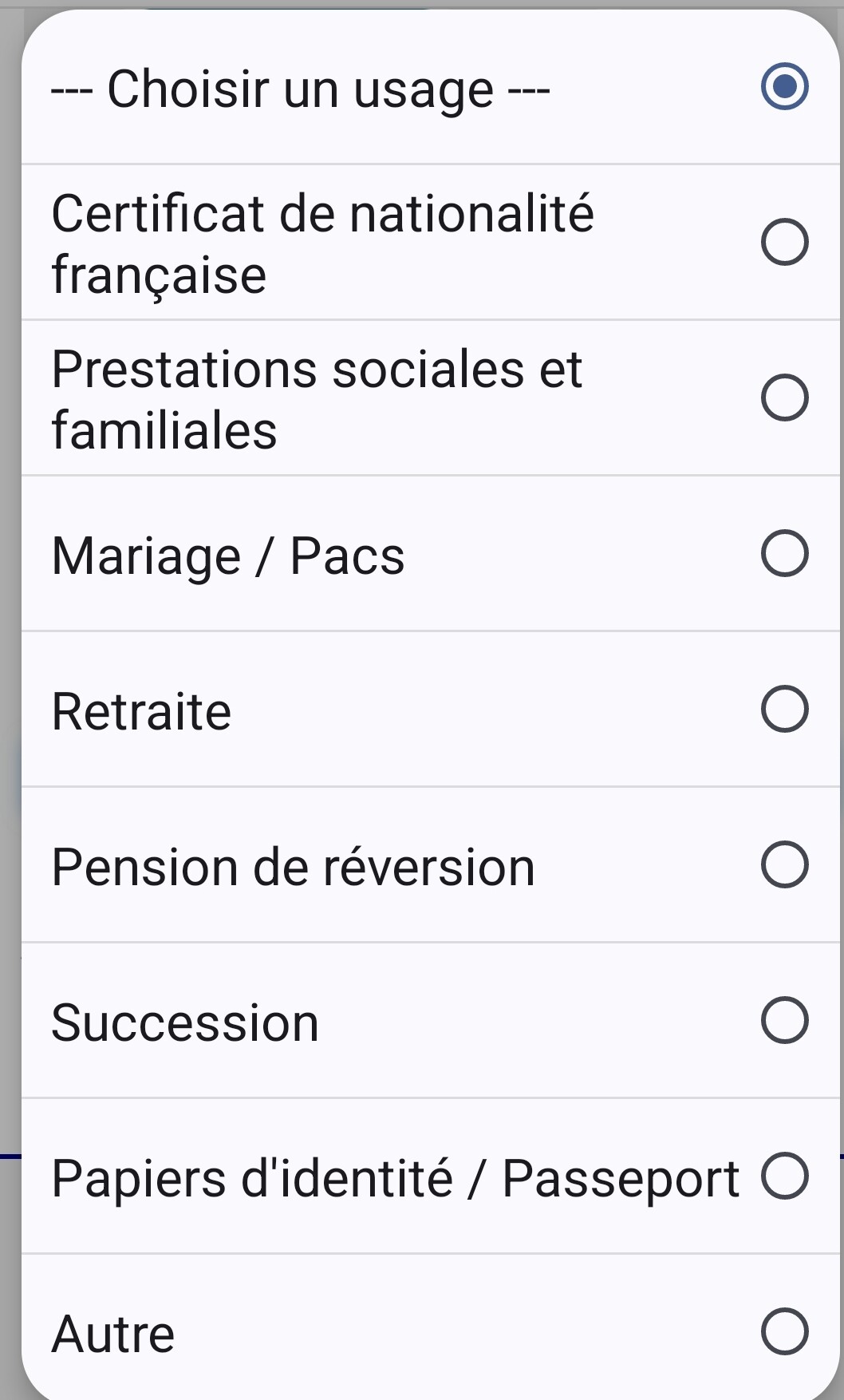
Task: Click the 'Retraite' option label
Action: tap(141, 711)
